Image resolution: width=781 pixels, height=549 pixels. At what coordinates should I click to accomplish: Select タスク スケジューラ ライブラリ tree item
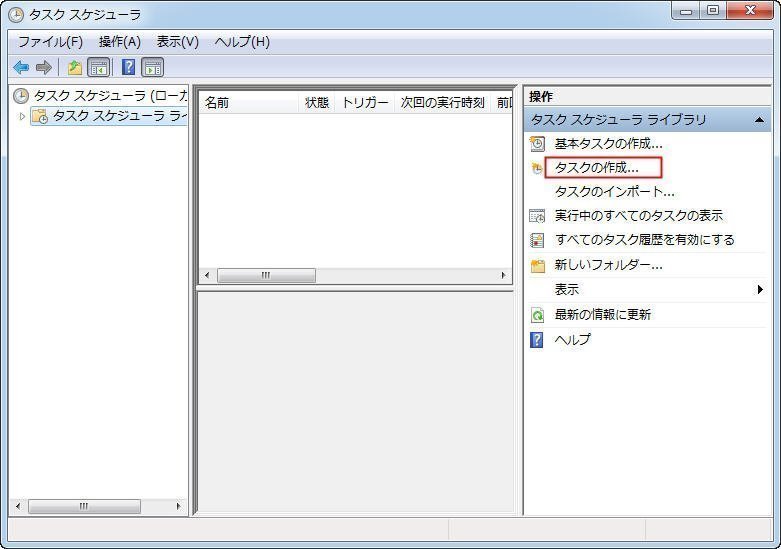(120, 116)
